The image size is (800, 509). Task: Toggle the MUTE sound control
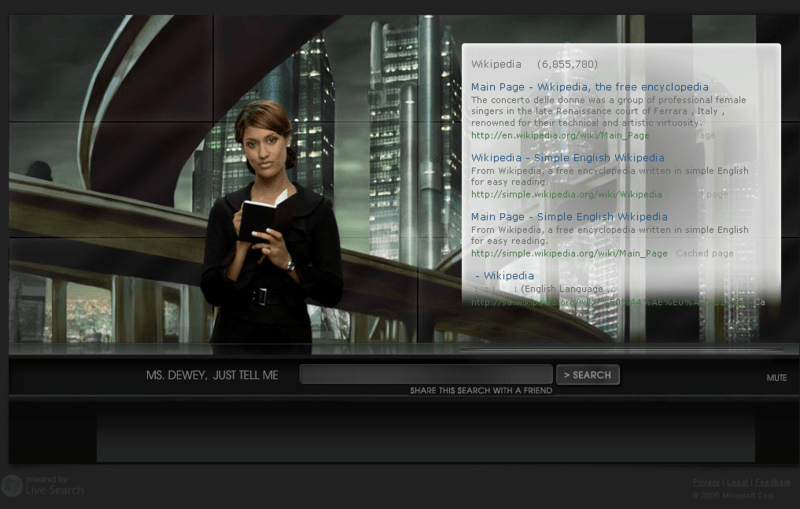pyautogui.click(x=776, y=378)
